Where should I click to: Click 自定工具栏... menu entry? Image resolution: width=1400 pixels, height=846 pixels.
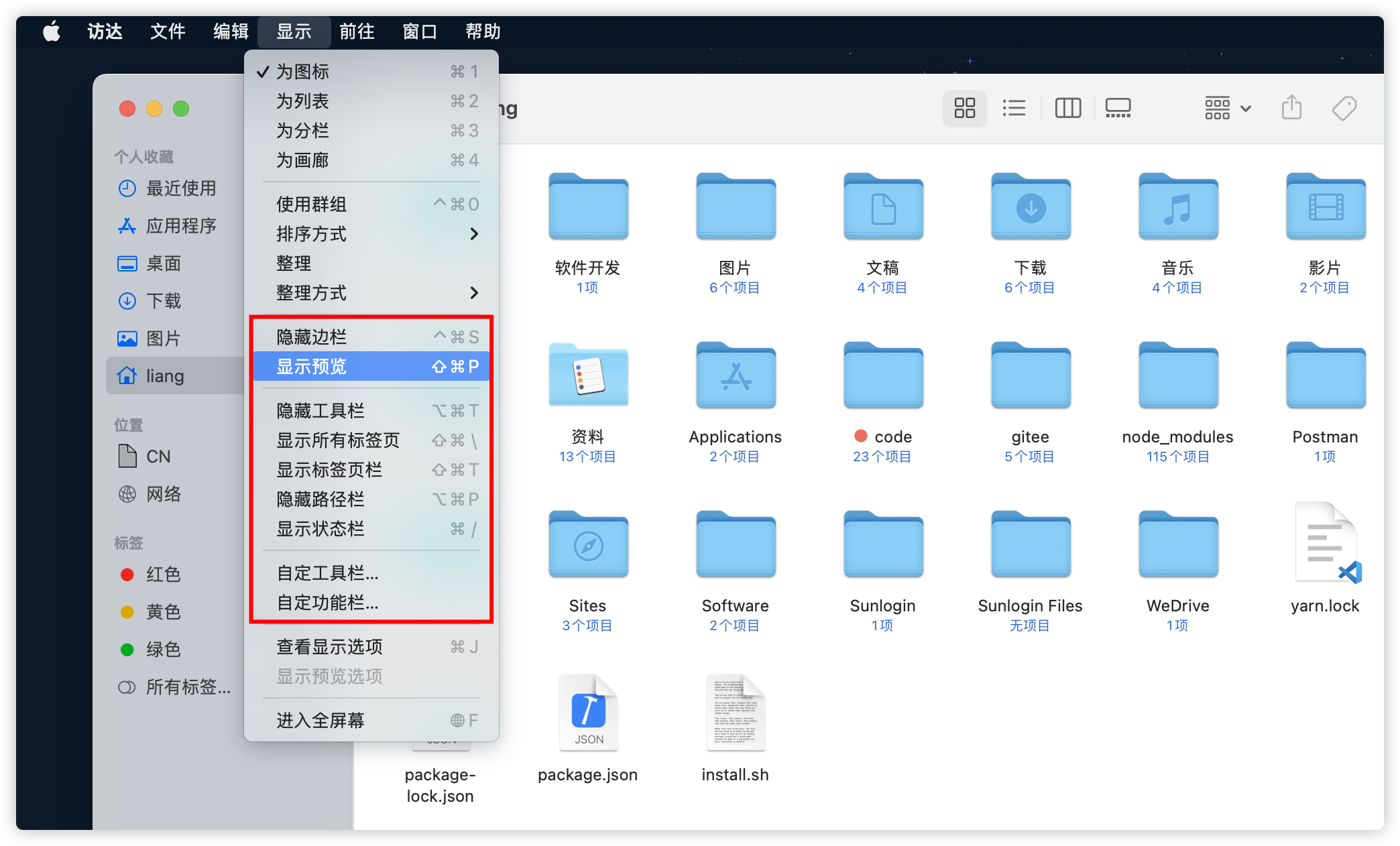coord(329,573)
